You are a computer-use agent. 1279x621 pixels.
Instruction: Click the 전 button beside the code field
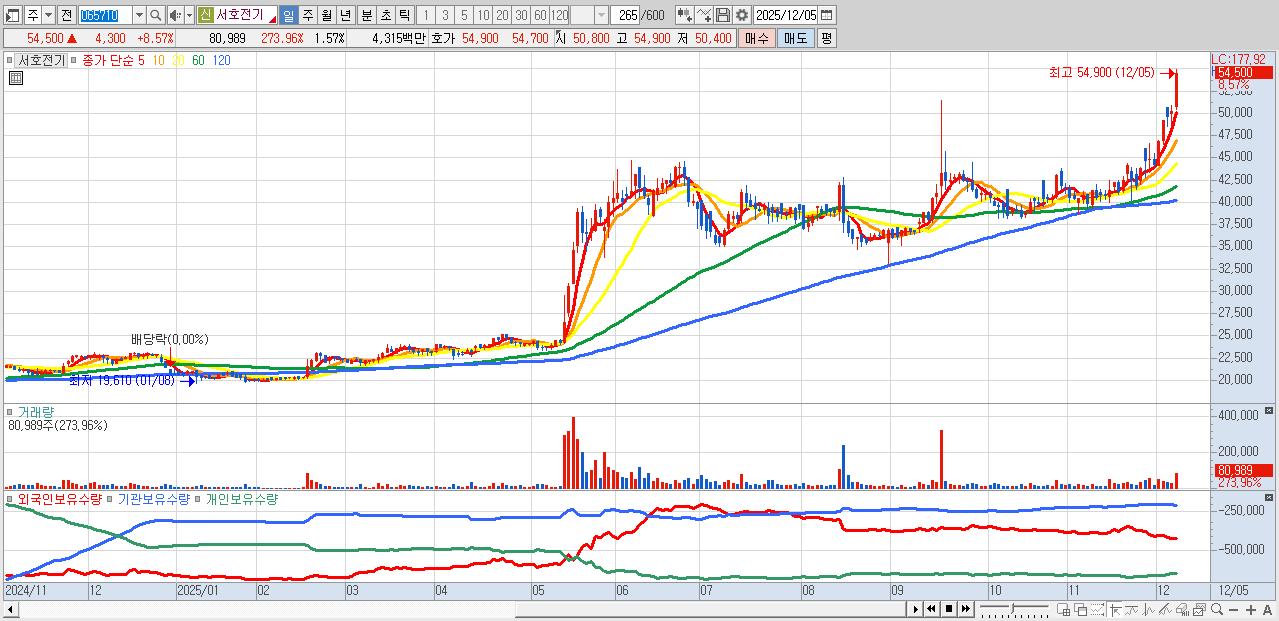(66, 15)
